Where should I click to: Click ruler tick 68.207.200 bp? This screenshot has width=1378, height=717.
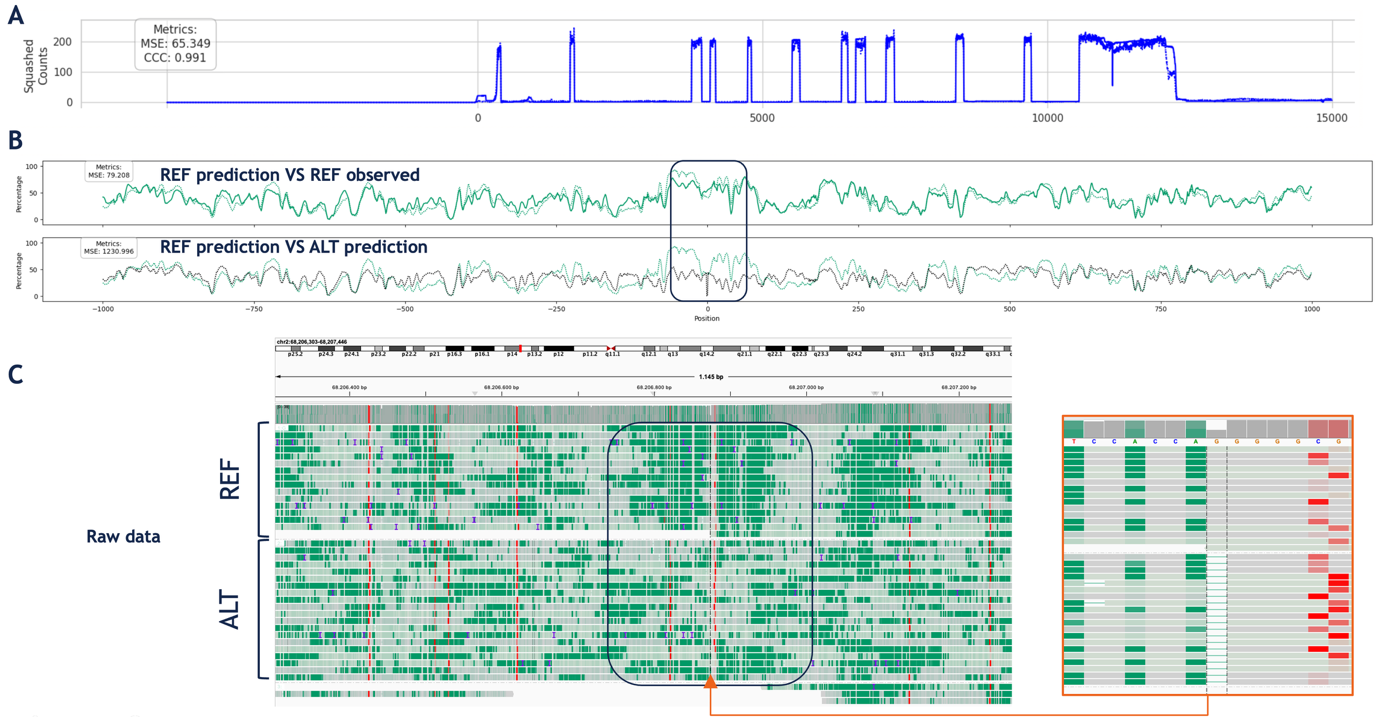click(x=959, y=387)
